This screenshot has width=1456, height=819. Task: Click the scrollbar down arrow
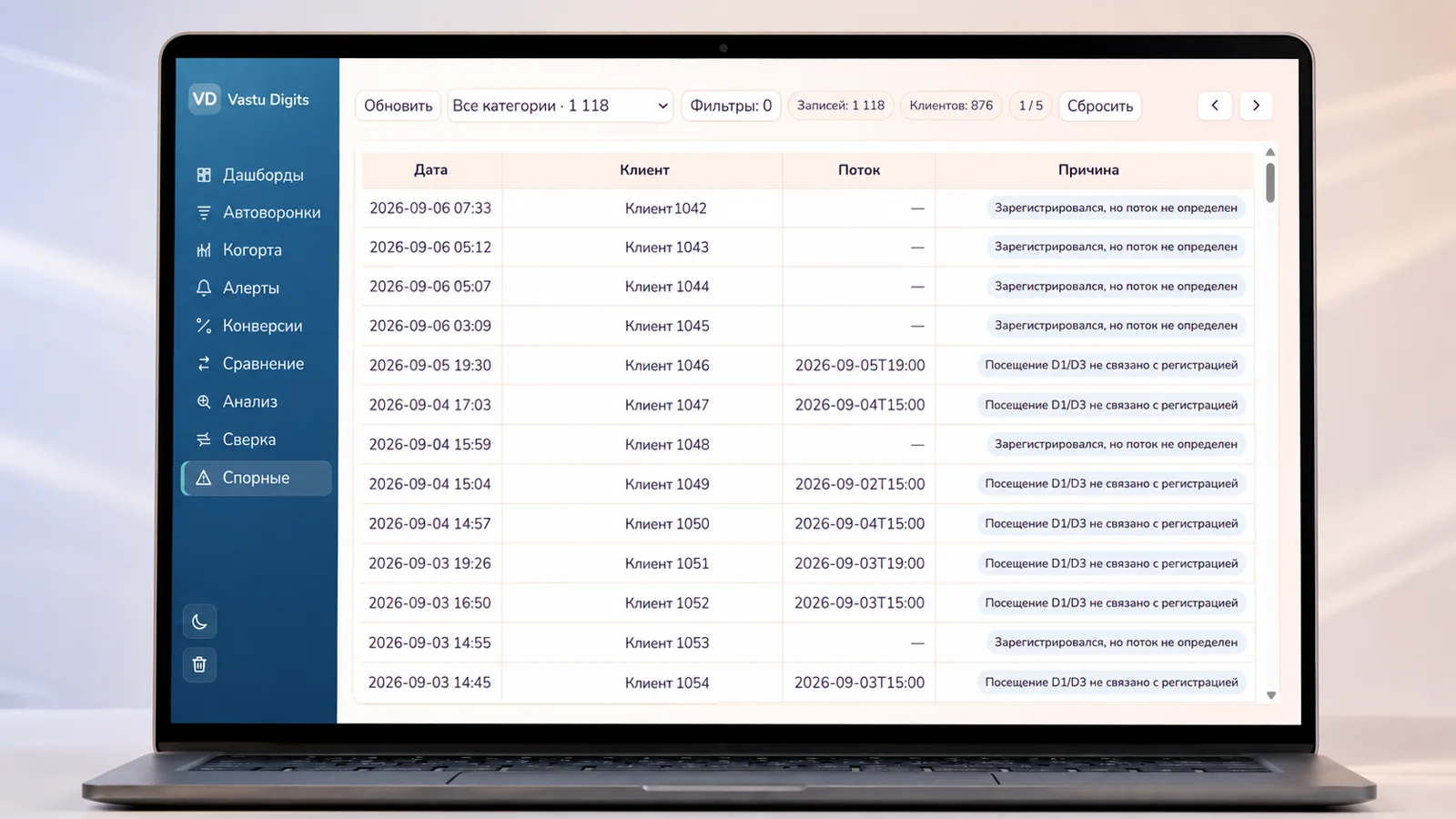click(1271, 695)
